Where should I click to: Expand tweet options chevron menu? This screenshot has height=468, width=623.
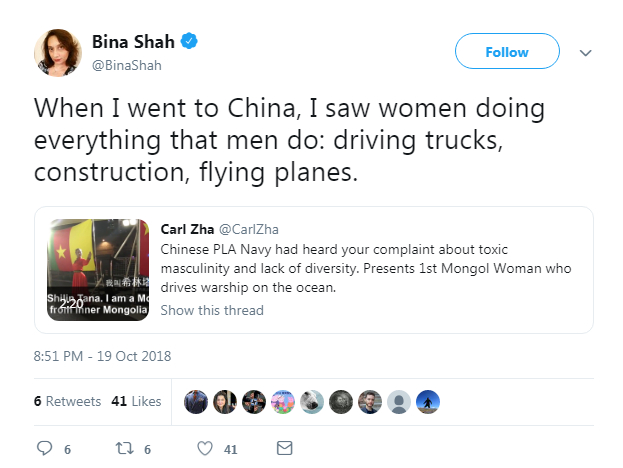[586, 52]
